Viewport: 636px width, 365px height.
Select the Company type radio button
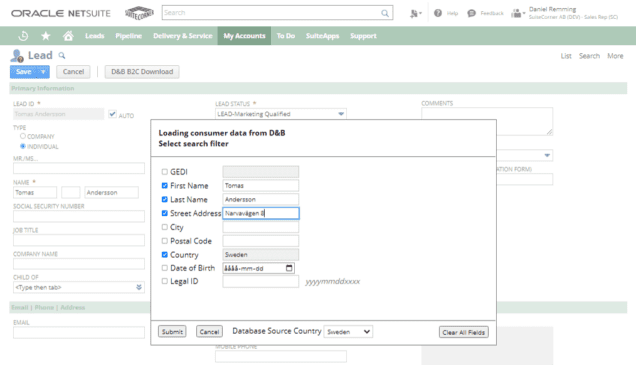point(23,136)
